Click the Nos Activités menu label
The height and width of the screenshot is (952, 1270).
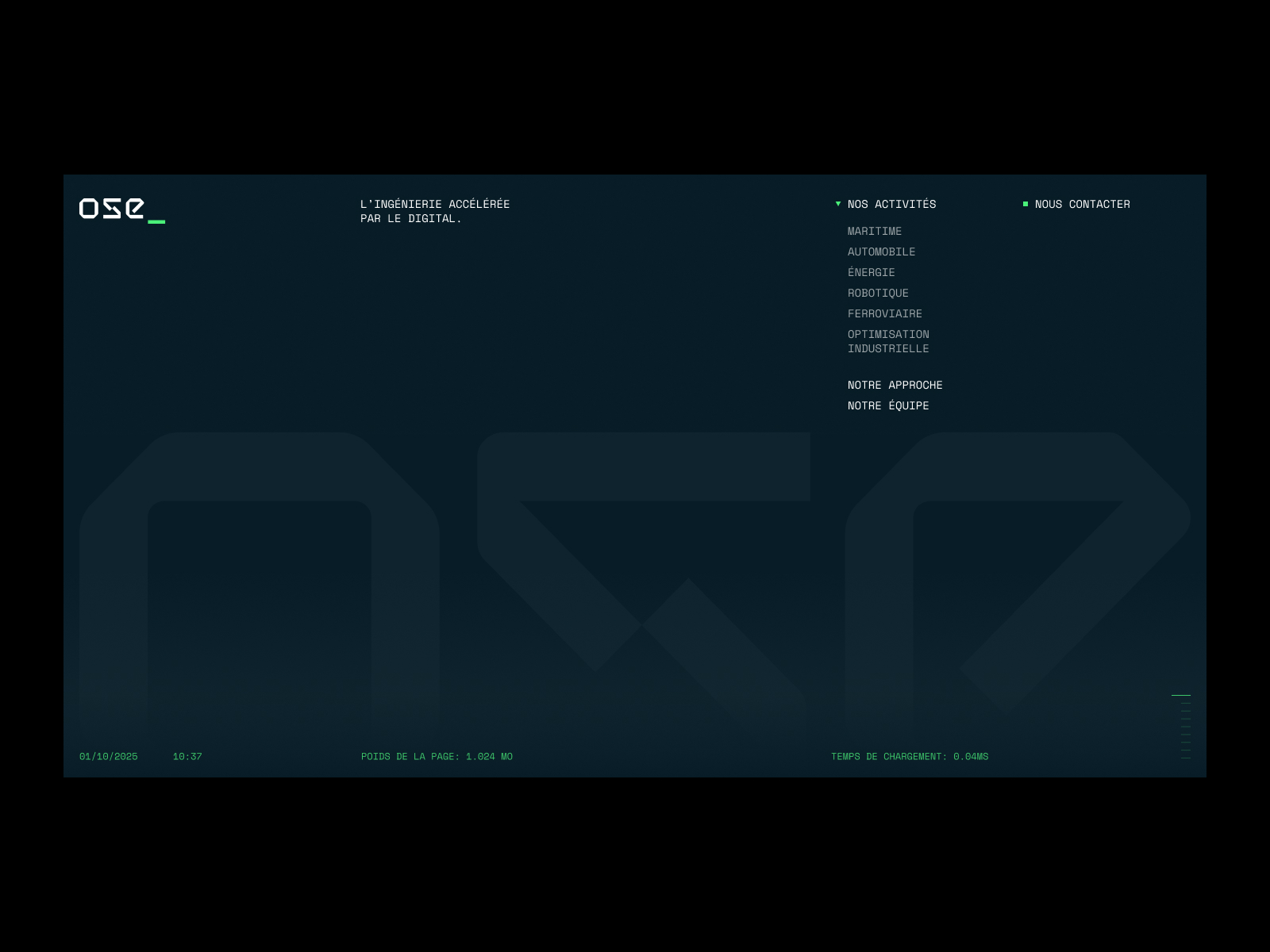click(891, 205)
